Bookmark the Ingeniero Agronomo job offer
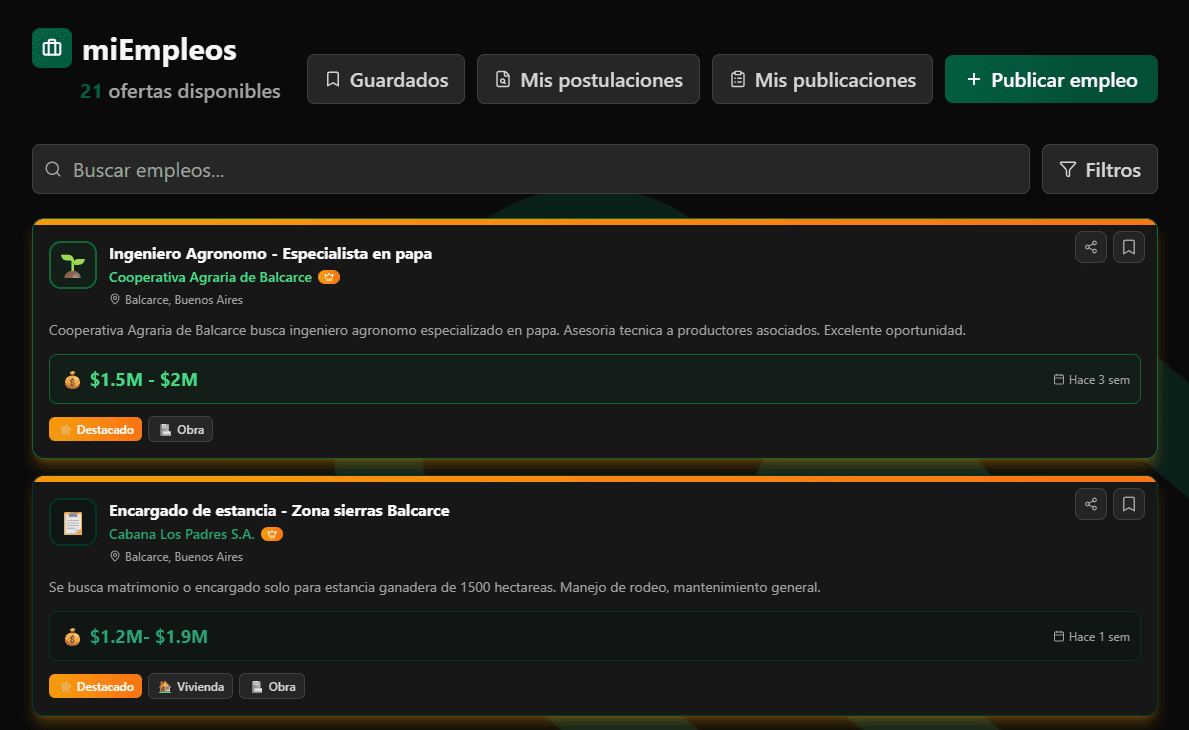Viewport: 1189px width, 730px height. [x=1129, y=247]
